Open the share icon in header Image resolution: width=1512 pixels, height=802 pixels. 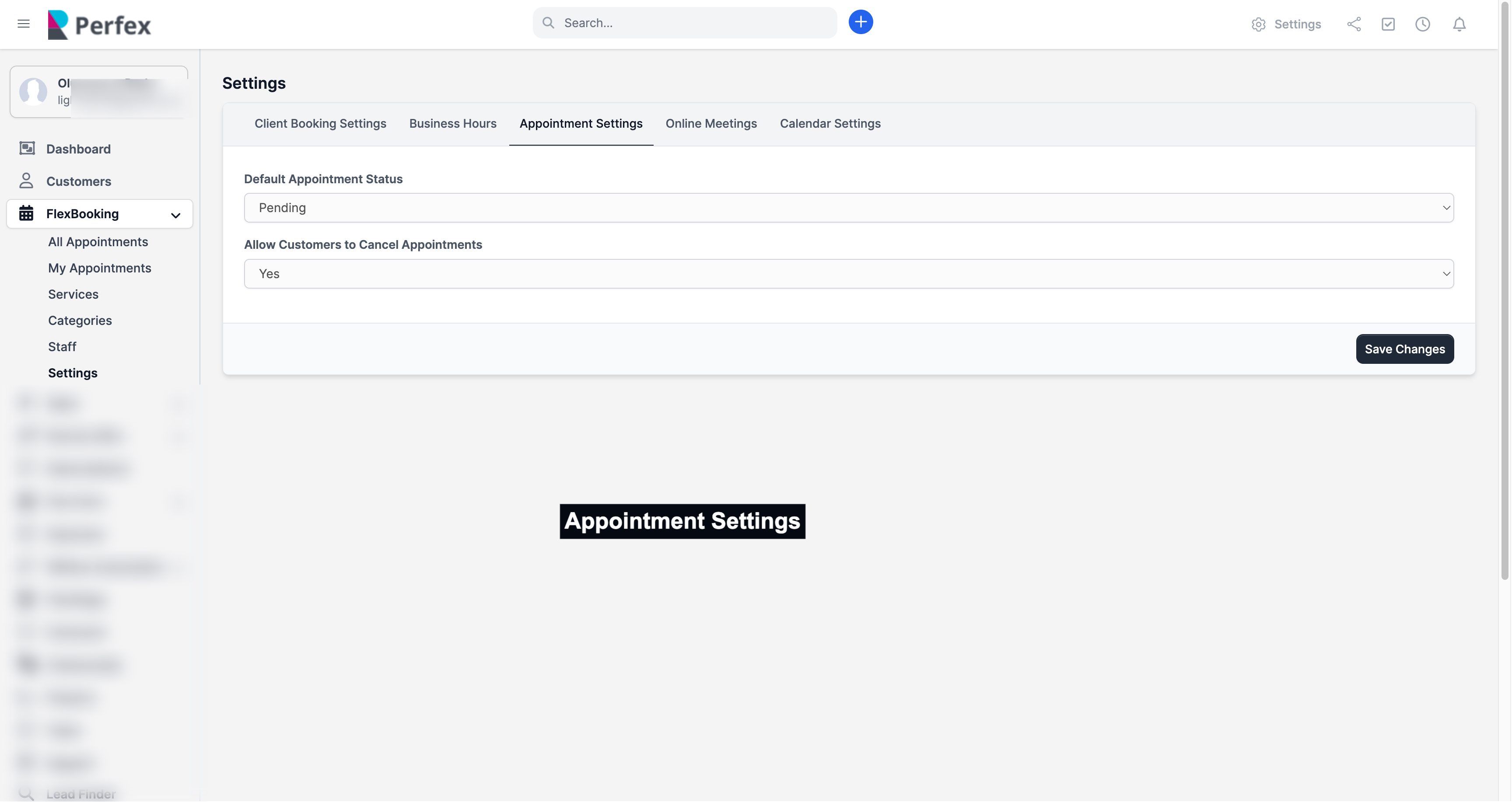click(1354, 24)
